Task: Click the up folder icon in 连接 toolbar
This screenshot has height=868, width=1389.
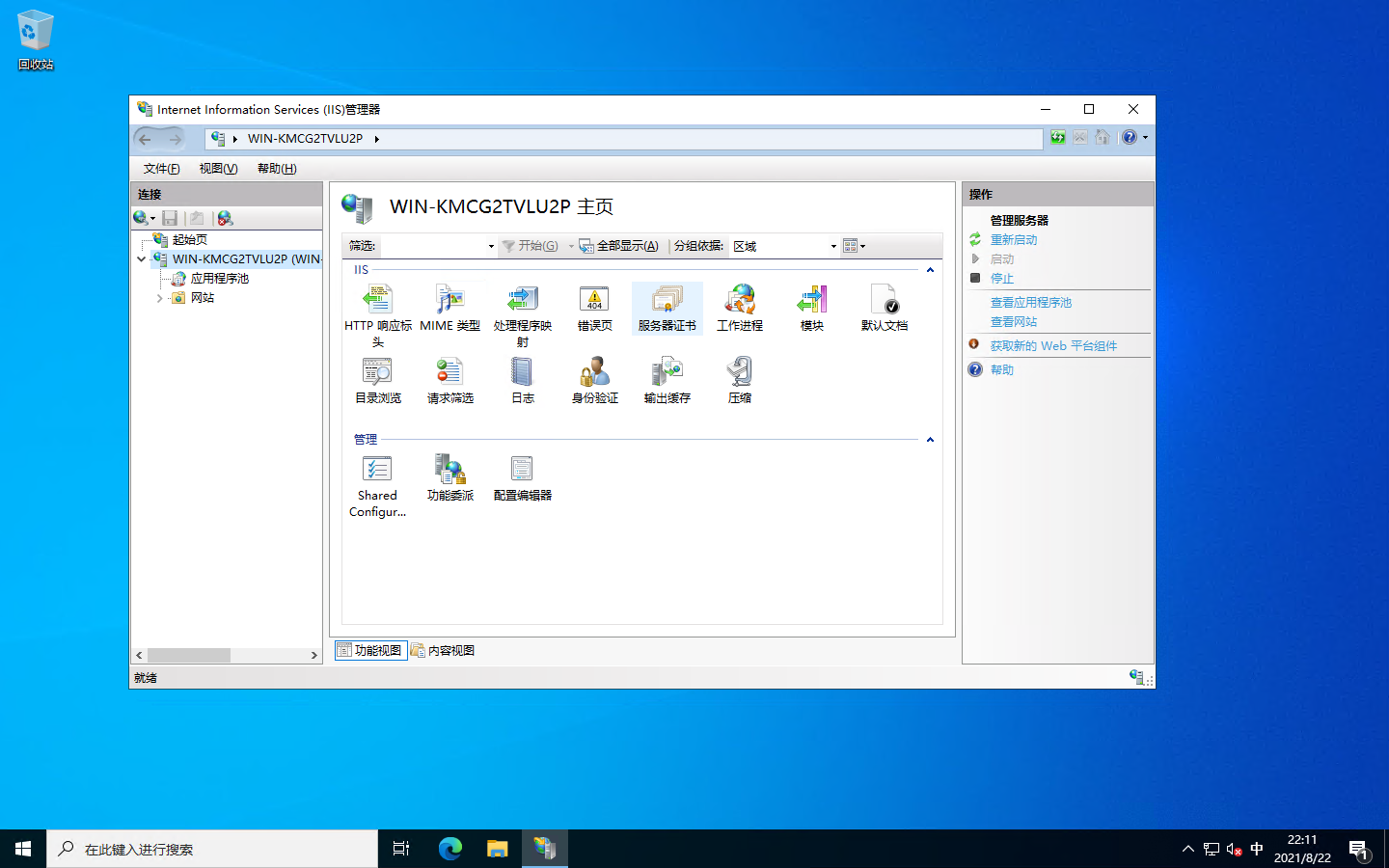Action: click(x=197, y=218)
